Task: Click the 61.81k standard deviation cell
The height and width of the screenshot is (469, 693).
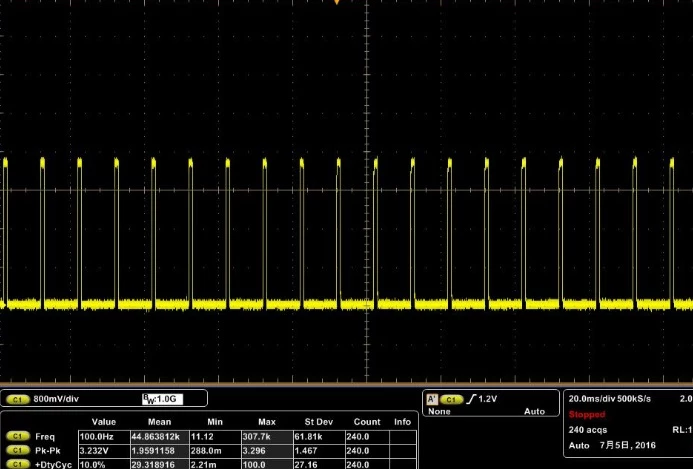Action: coord(319,437)
